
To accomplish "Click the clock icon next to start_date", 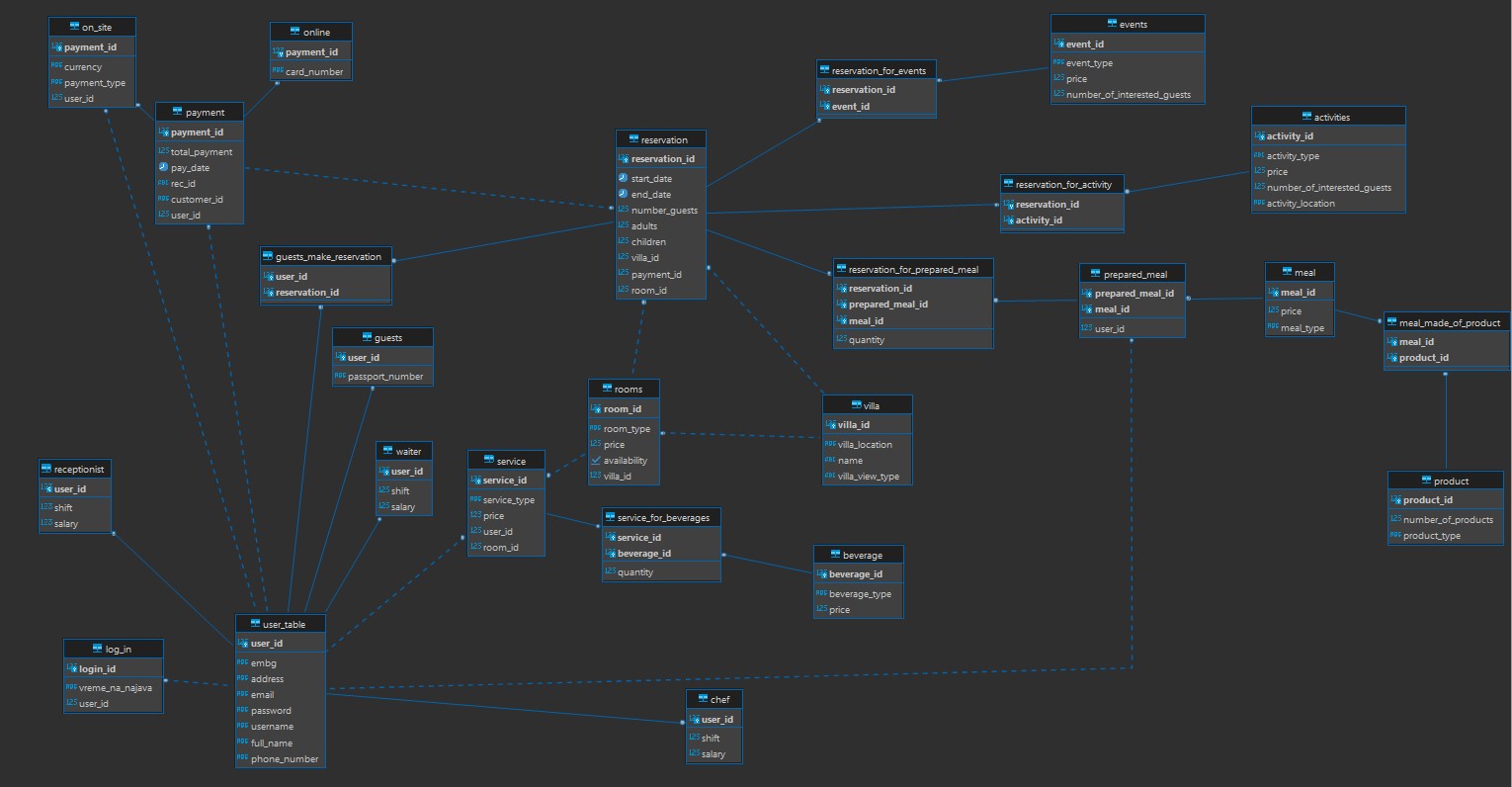I will click(623, 178).
